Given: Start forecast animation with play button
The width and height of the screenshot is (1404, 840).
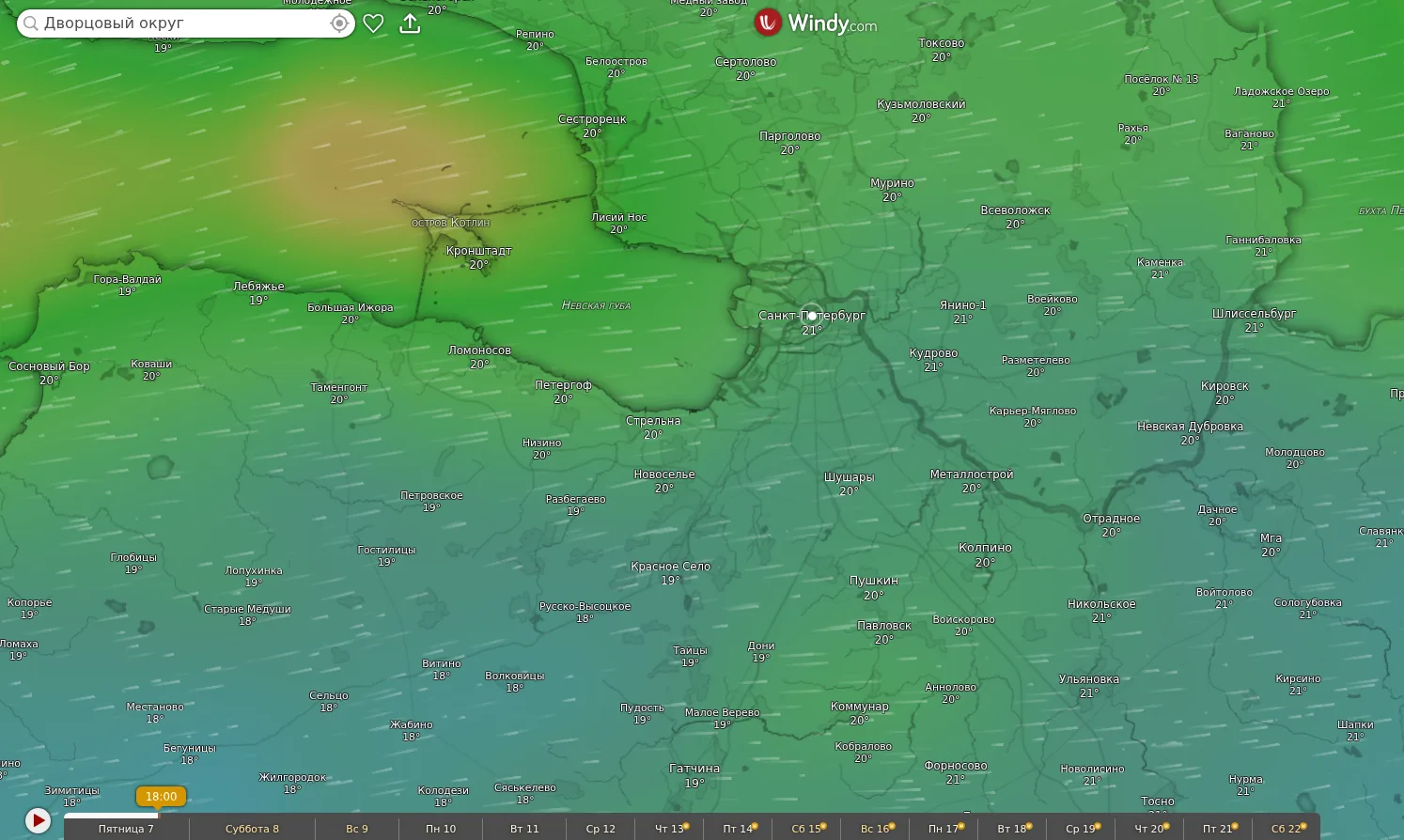Looking at the screenshot, I should click(38, 820).
